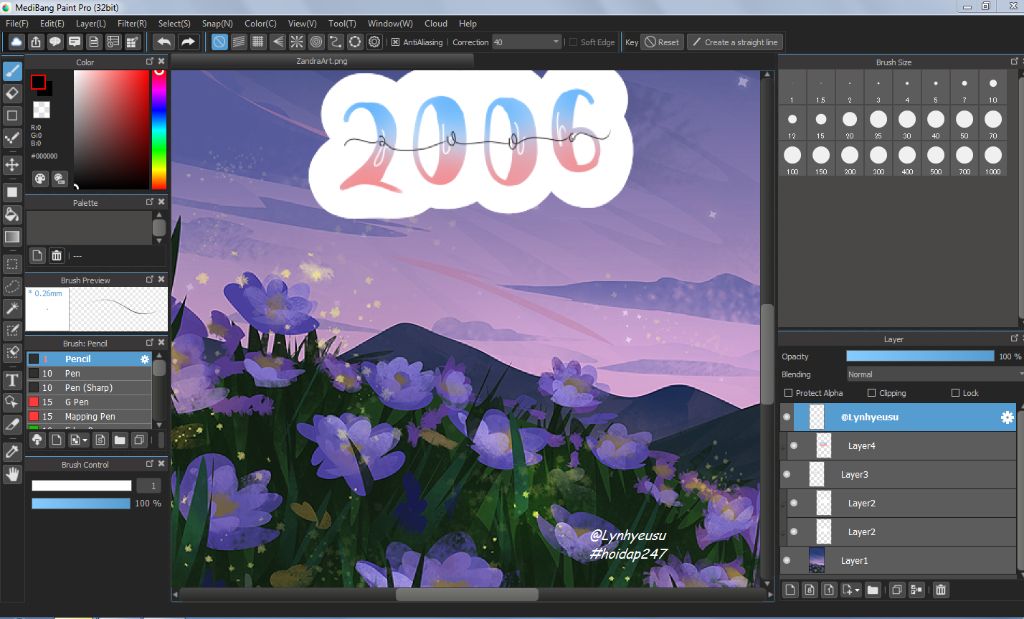
Task: Open the Cloud menu
Action: pos(436,23)
